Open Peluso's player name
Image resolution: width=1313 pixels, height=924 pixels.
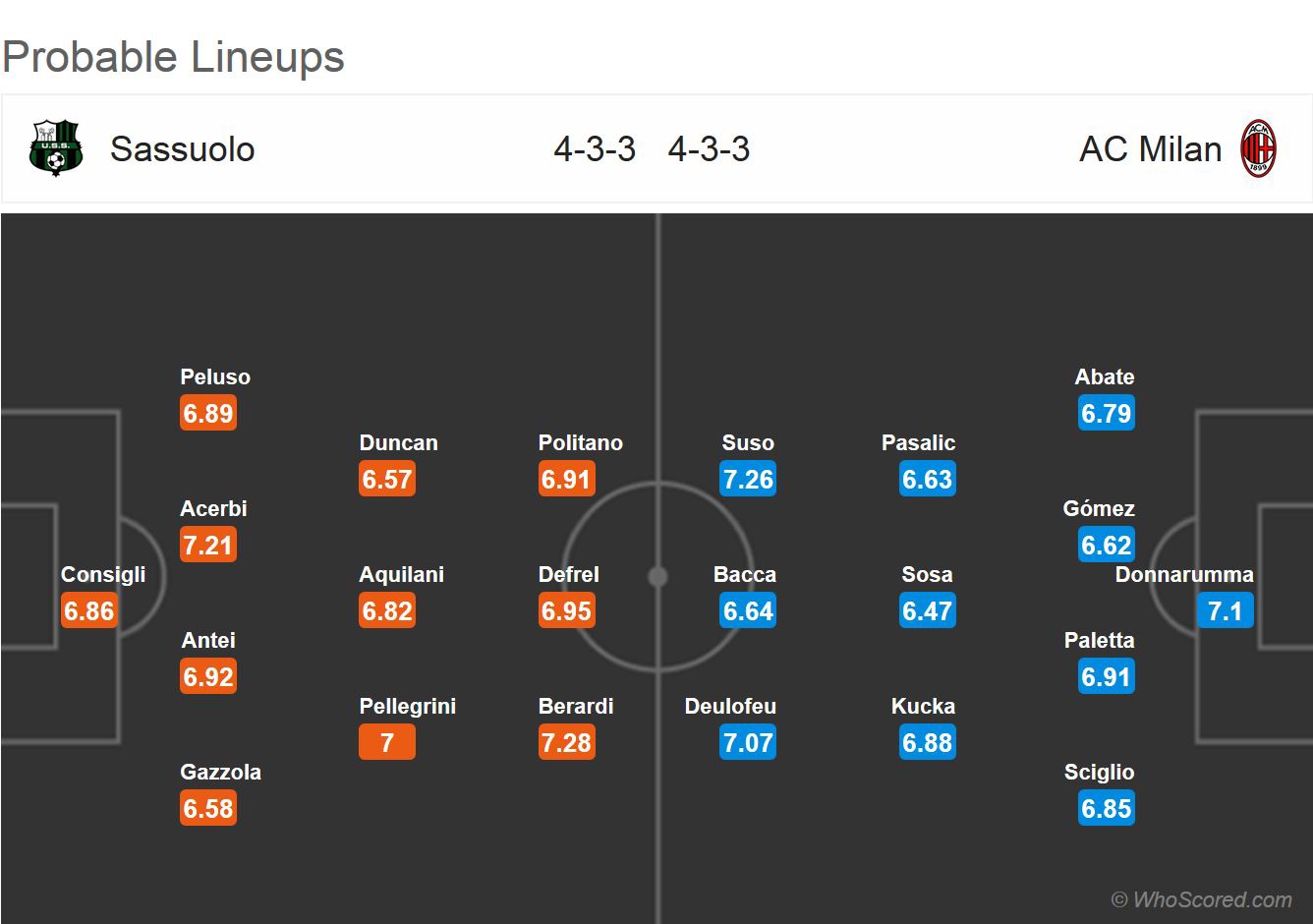point(215,376)
